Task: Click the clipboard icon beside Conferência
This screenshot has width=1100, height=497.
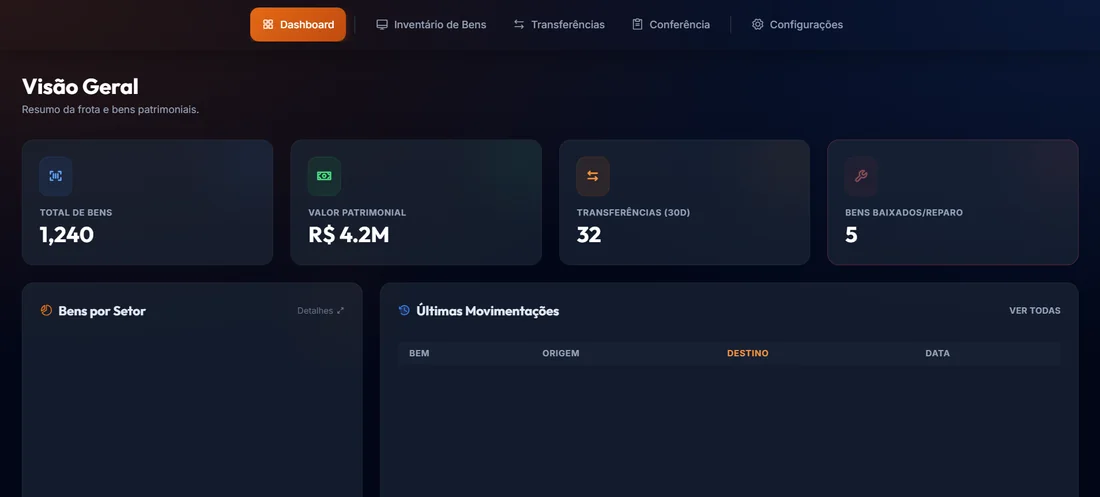Action: point(637,25)
